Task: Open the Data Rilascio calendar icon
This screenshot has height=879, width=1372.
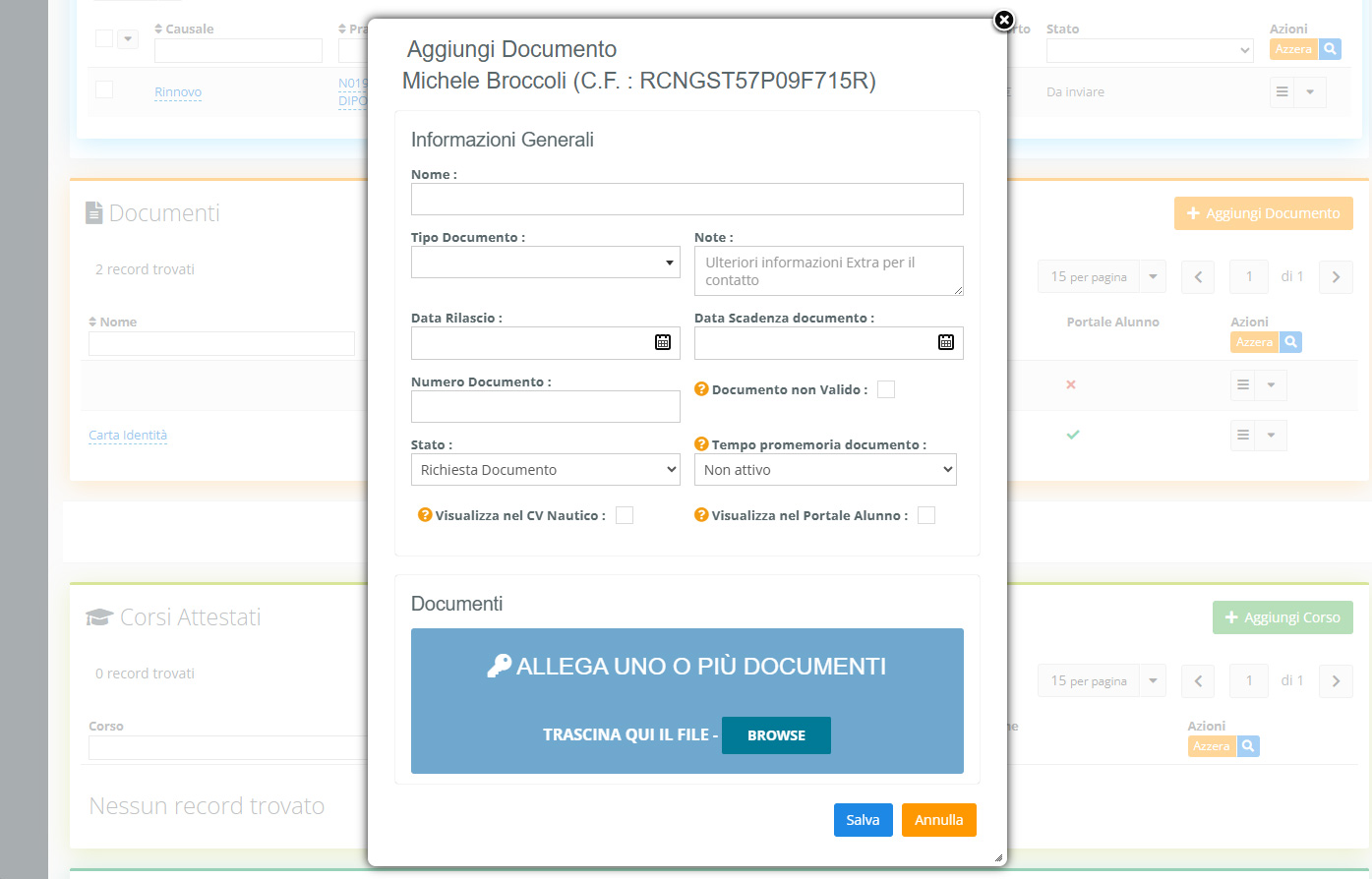Action: [x=663, y=342]
